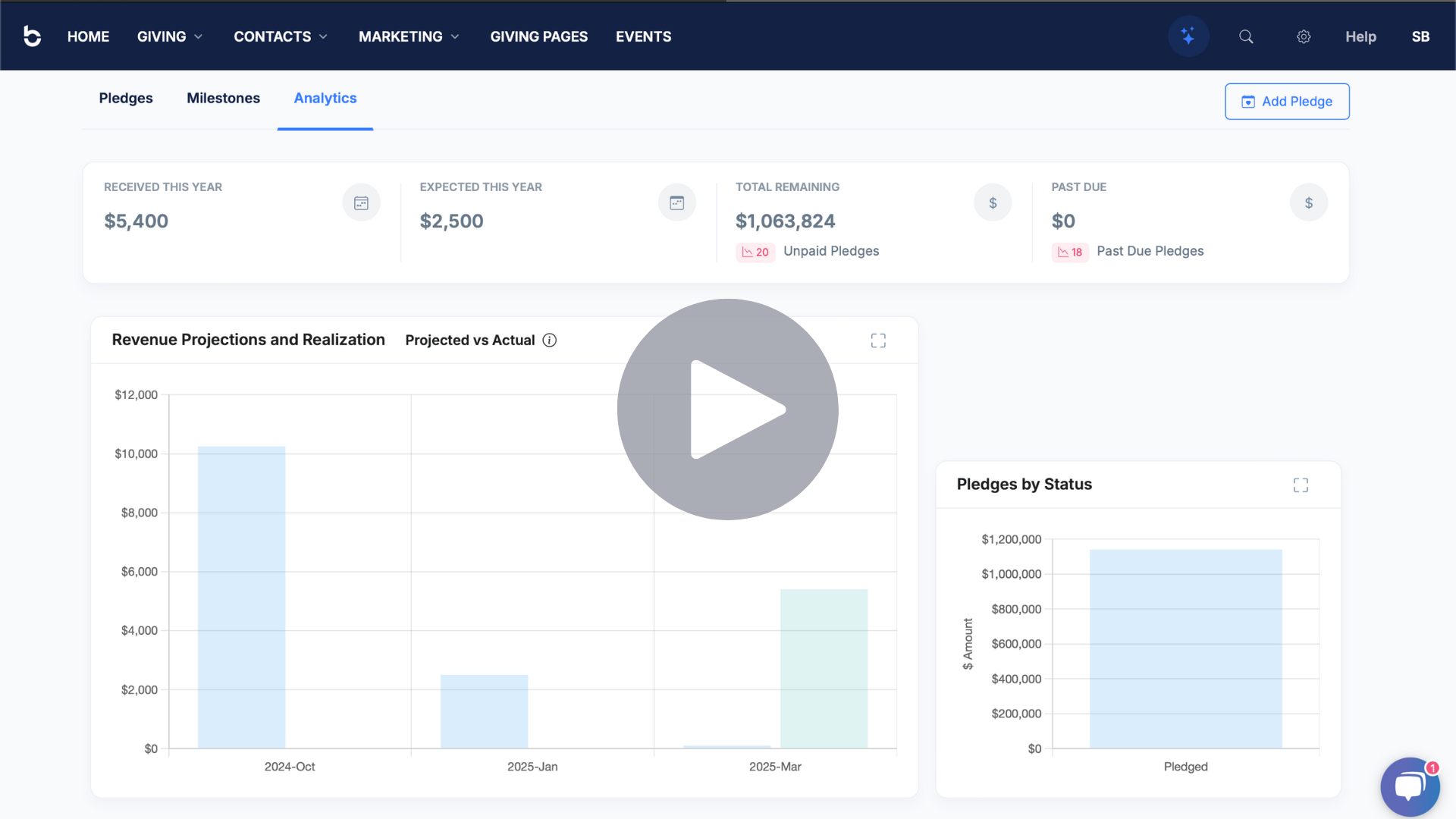The height and width of the screenshot is (819, 1456).
Task: Open the SB user profile menu
Action: click(1420, 36)
